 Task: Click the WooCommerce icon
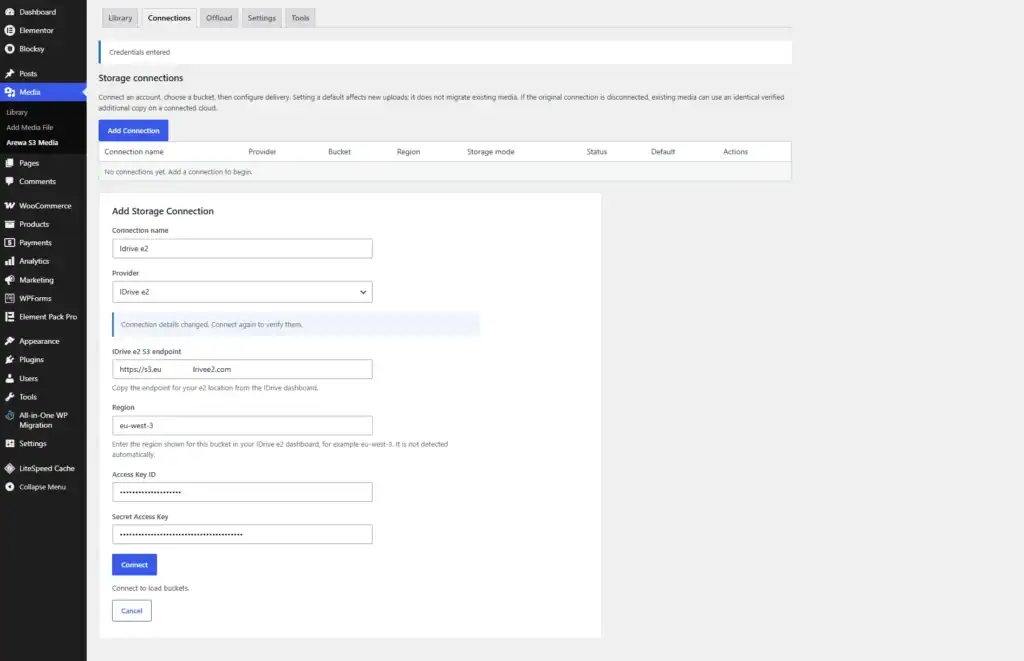pyautogui.click(x=10, y=206)
